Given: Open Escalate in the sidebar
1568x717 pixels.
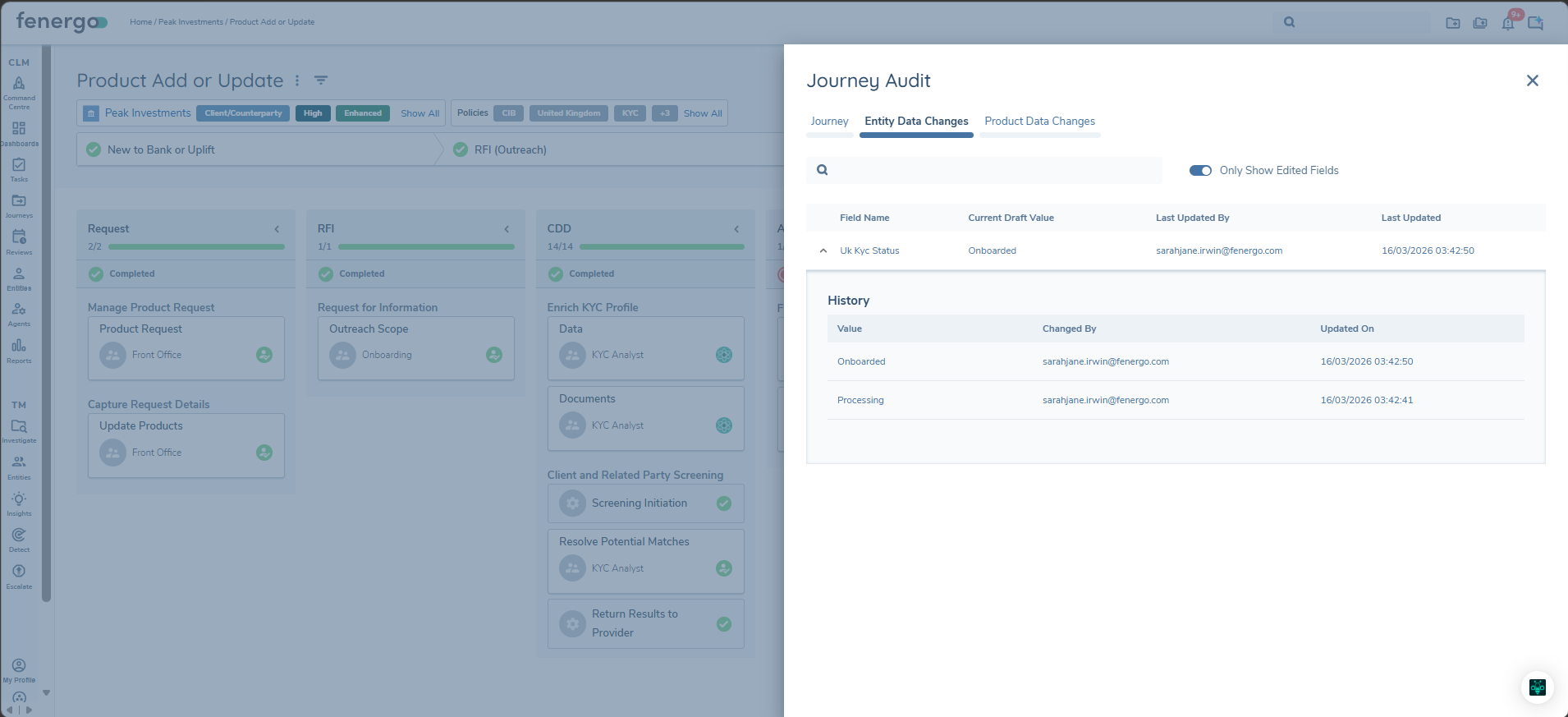Looking at the screenshot, I should point(19,577).
